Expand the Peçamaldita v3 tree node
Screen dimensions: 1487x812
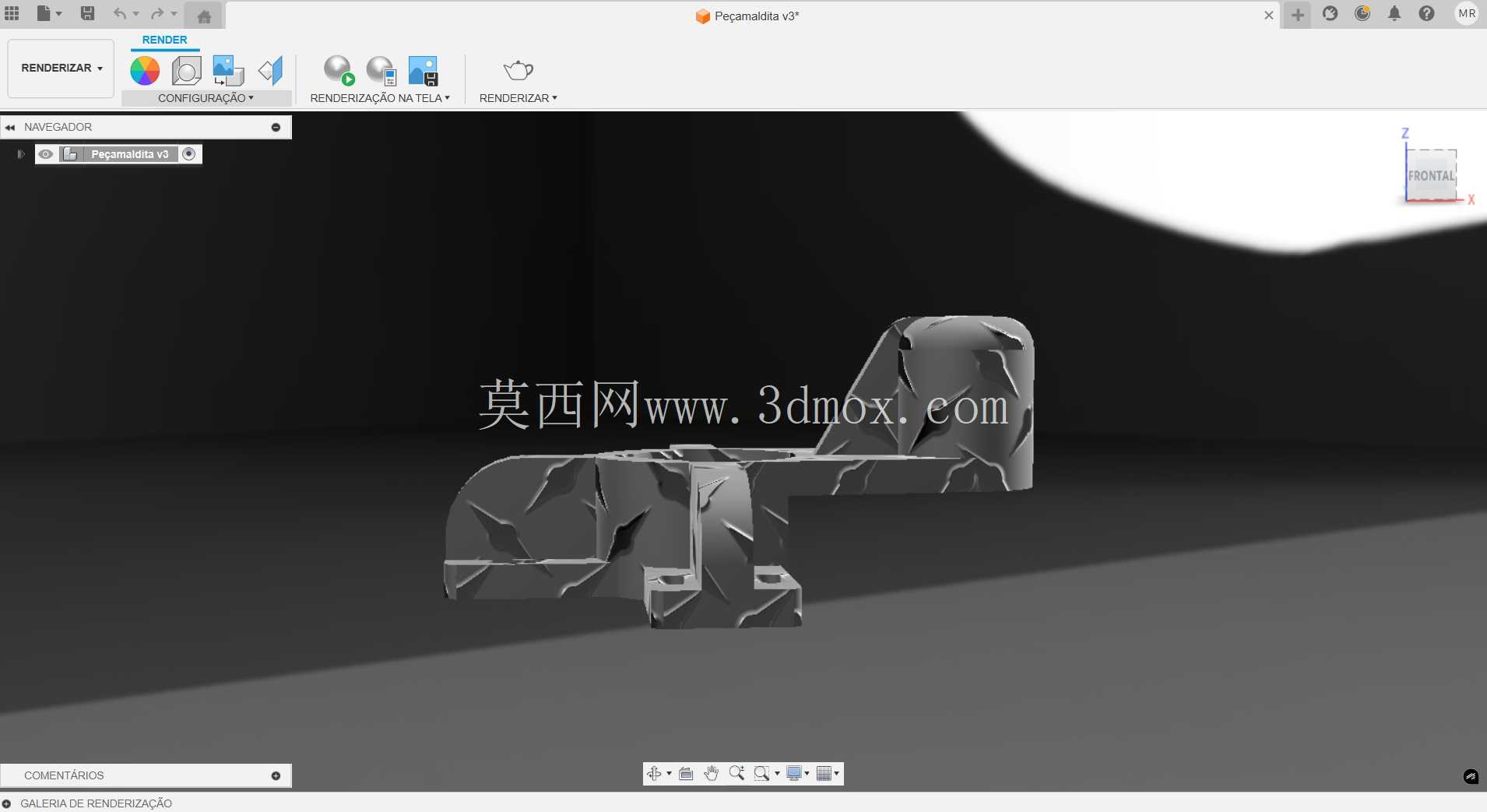point(21,154)
